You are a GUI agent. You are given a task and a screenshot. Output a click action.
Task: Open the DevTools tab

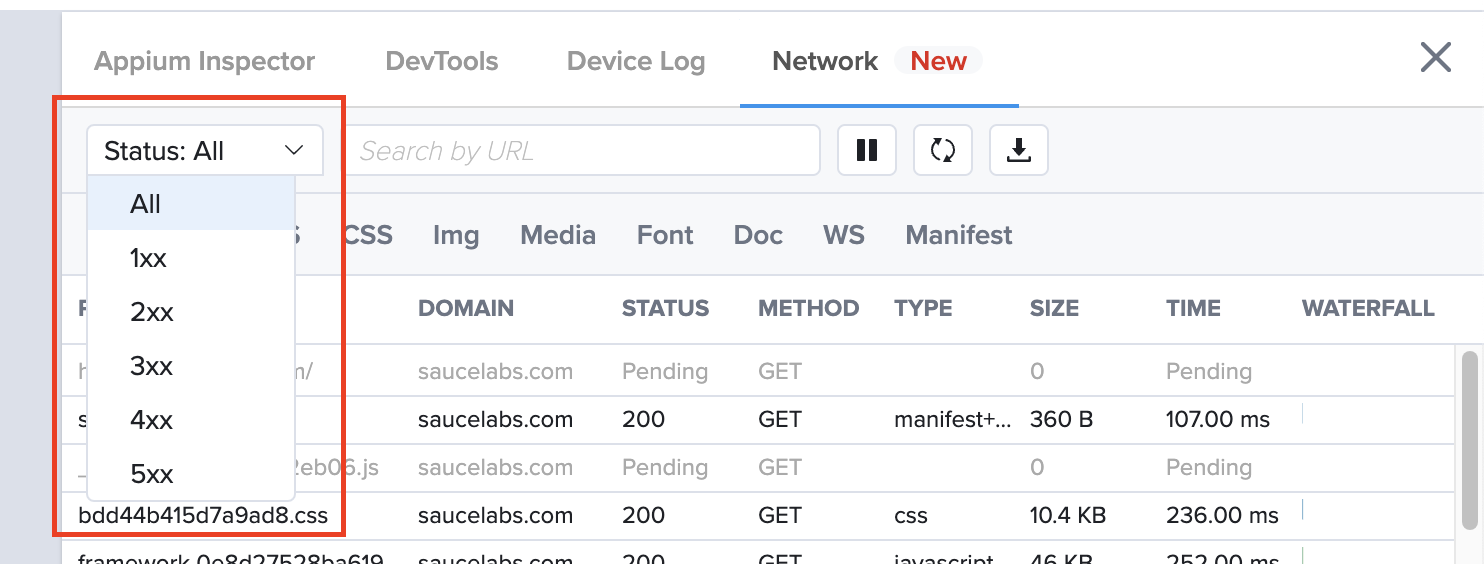441,62
